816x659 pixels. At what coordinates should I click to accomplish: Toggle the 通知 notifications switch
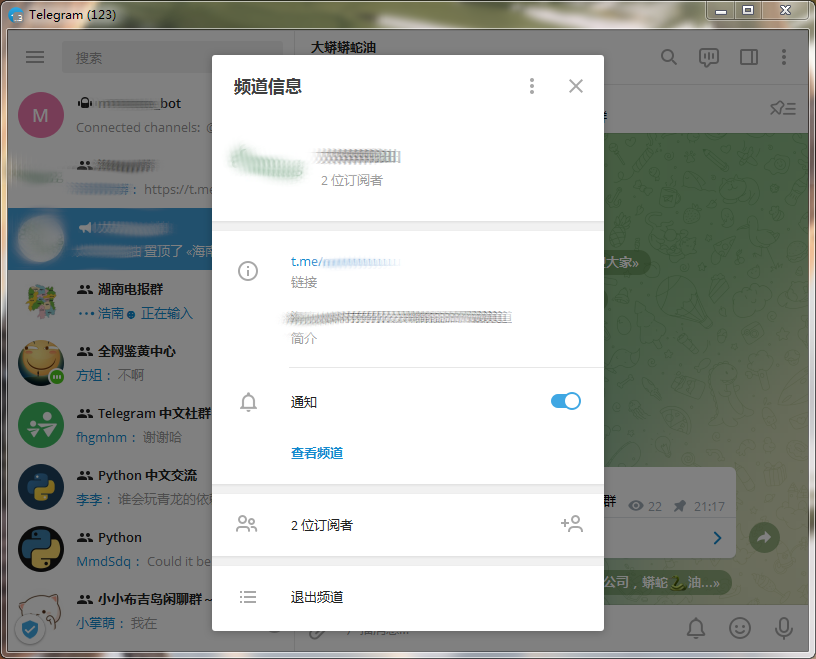(566, 401)
